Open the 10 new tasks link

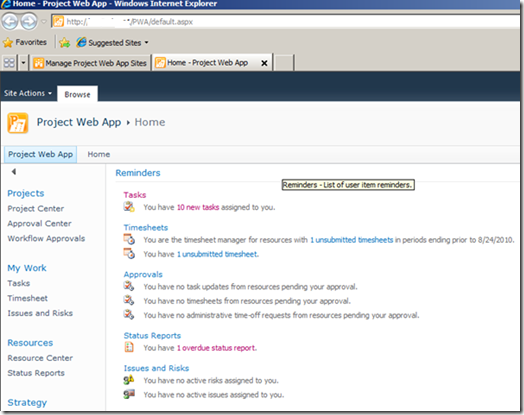pyautogui.click(x=198, y=207)
